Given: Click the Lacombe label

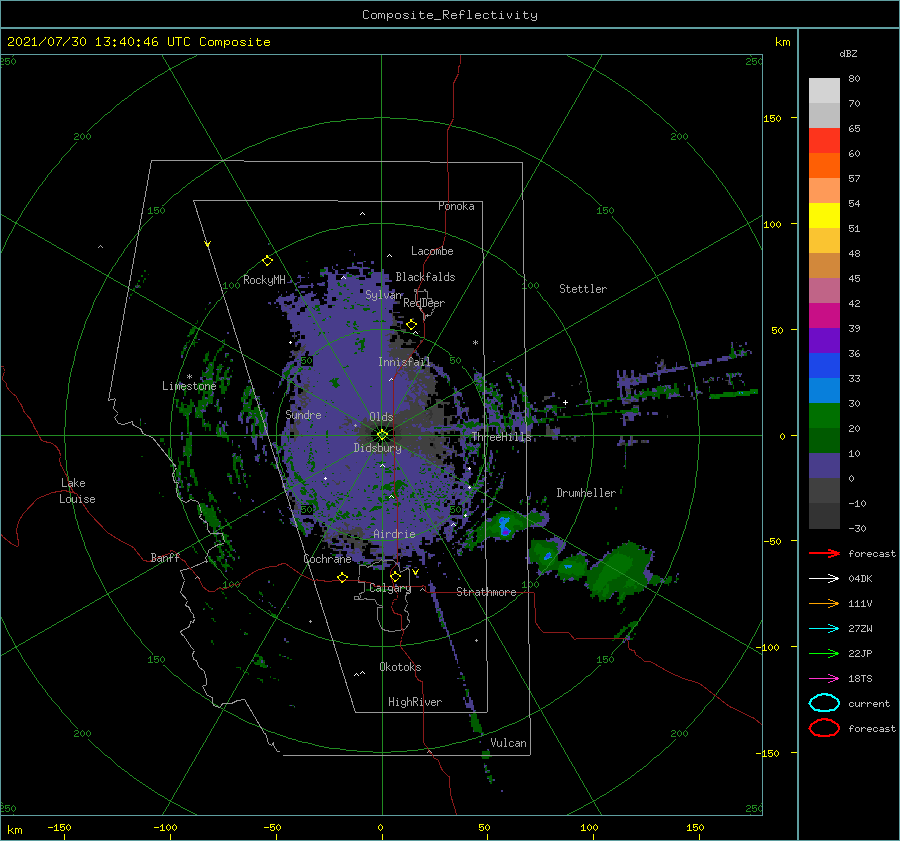Looking at the screenshot, I should (x=432, y=251).
